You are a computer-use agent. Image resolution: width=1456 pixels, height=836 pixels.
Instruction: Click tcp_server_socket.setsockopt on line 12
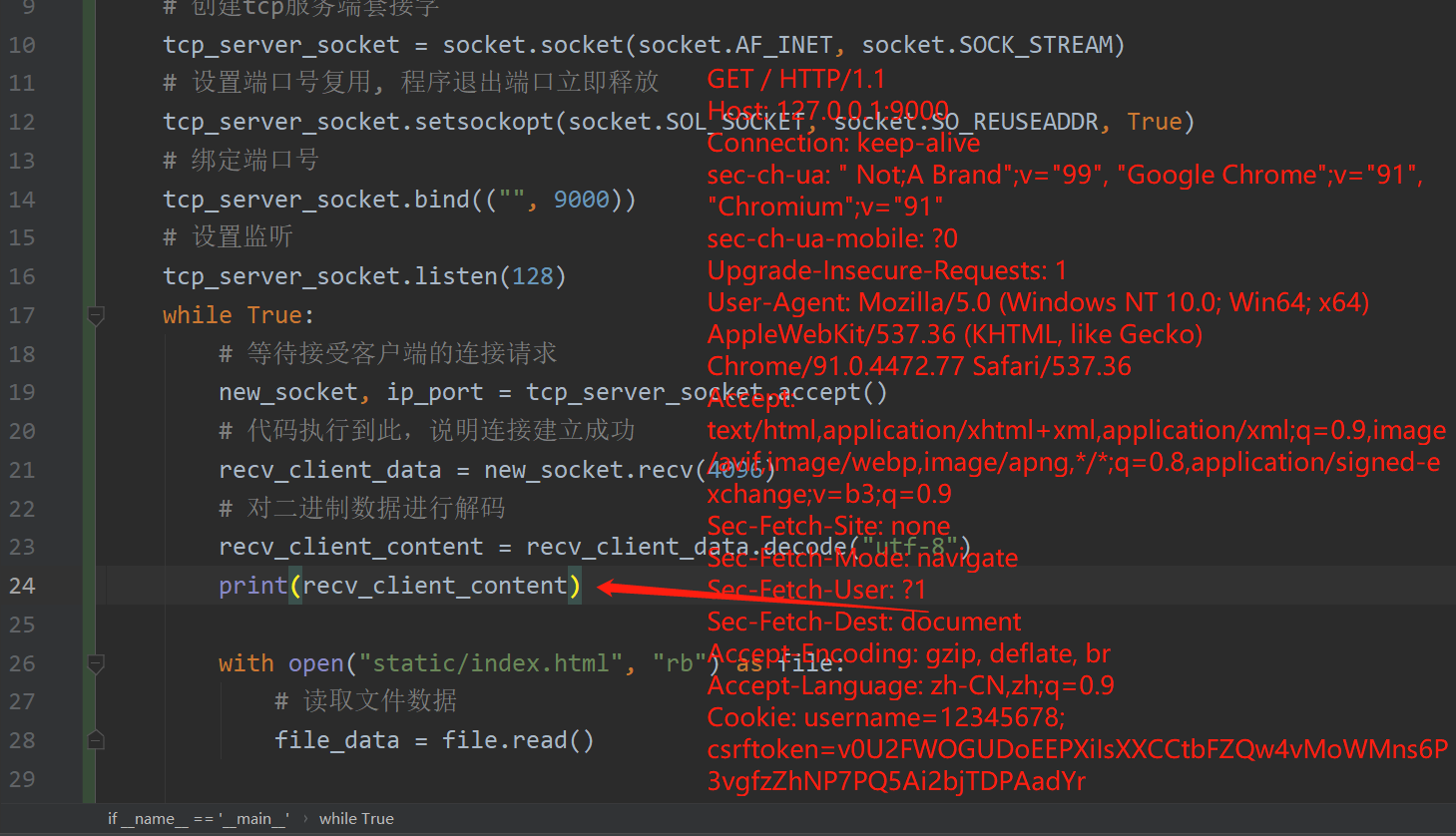[x=358, y=122]
